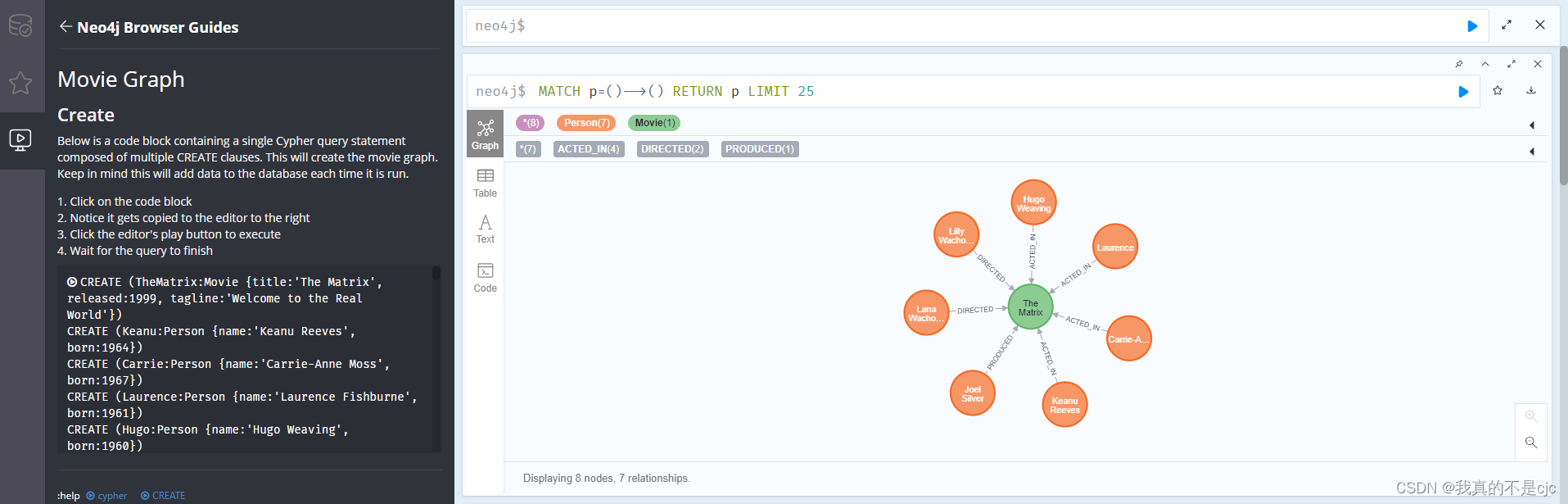Viewport: 1568px width, 504px height.
Task: Click the Keanu Reeves node
Action: click(x=1064, y=404)
